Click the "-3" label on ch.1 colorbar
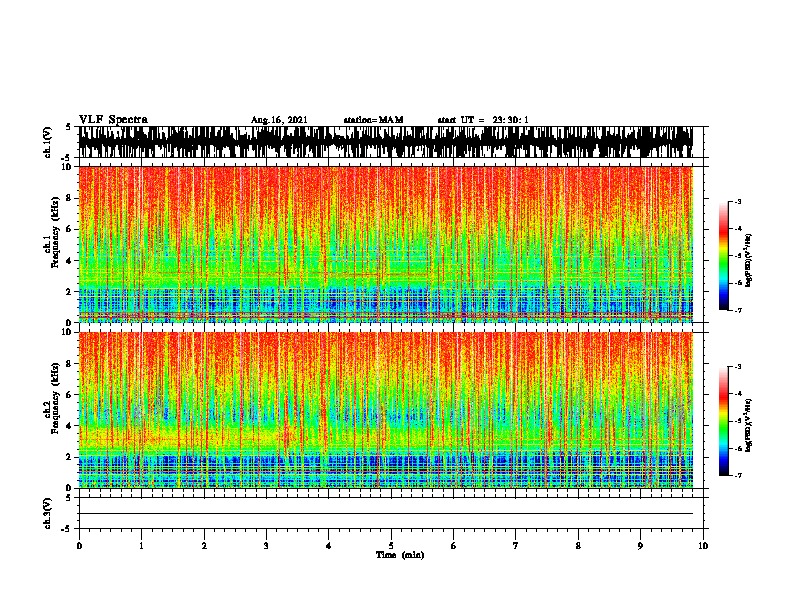Screen dimensions: 792x612 pyautogui.click(x=737, y=201)
